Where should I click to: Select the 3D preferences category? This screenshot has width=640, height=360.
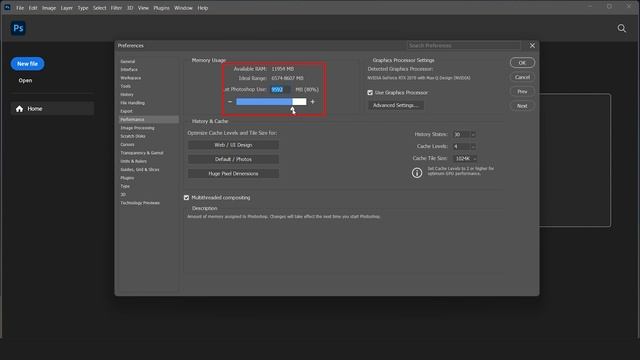point(123,194)
